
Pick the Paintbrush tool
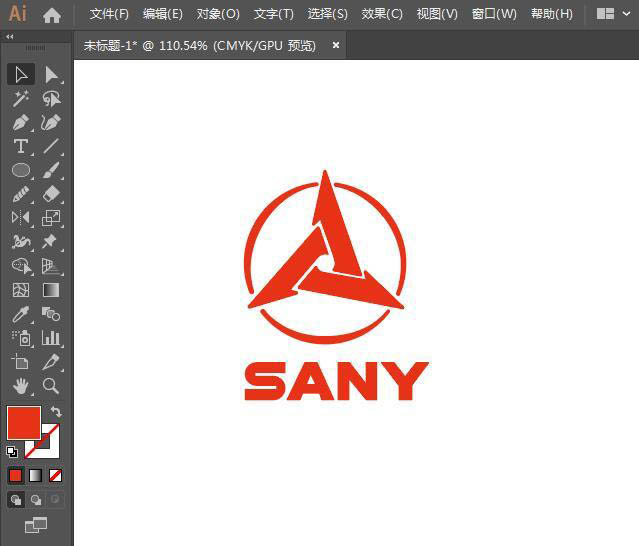click(x=51, y=170)
